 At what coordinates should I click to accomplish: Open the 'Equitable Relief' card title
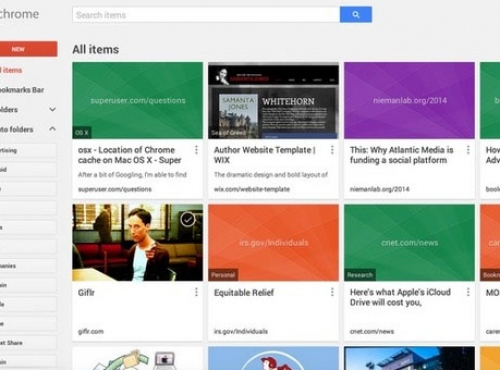244,293
